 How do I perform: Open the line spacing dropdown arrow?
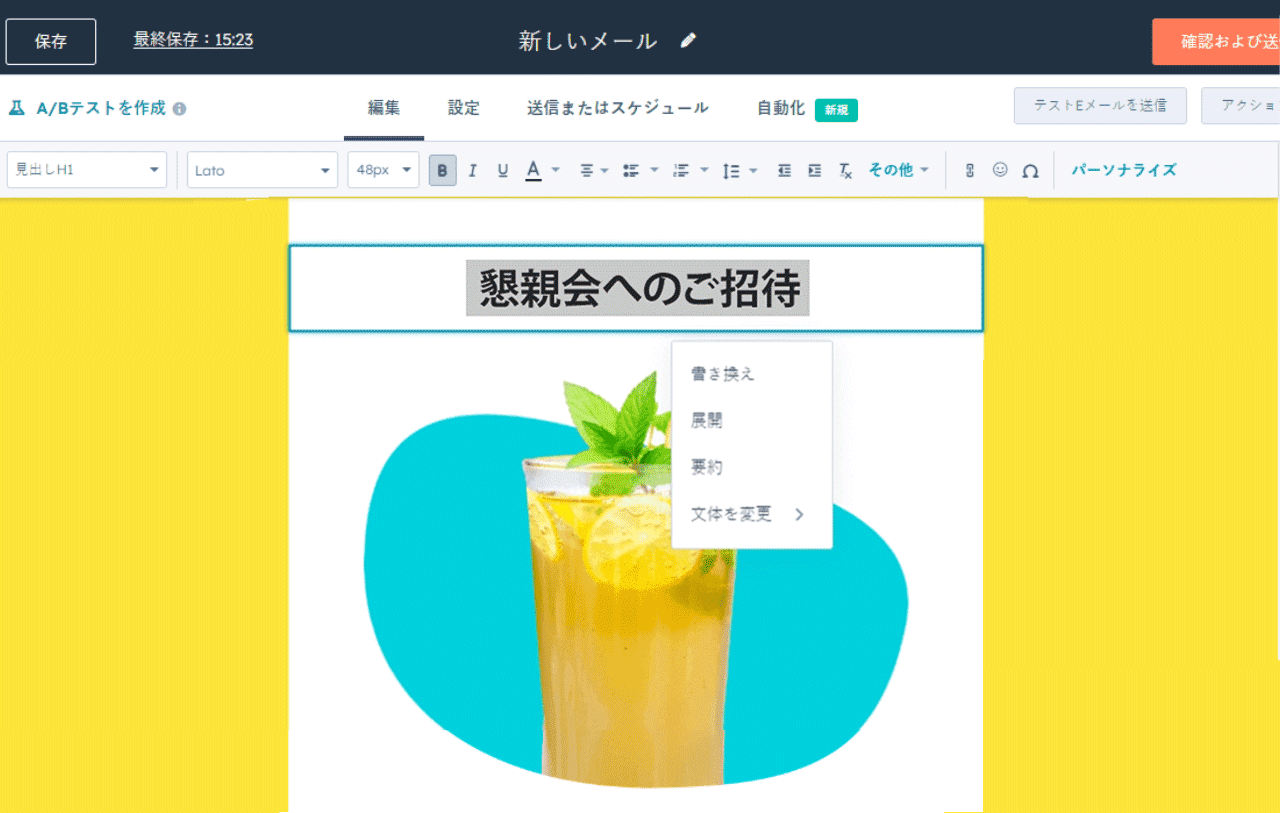click(x=753, y=171)
